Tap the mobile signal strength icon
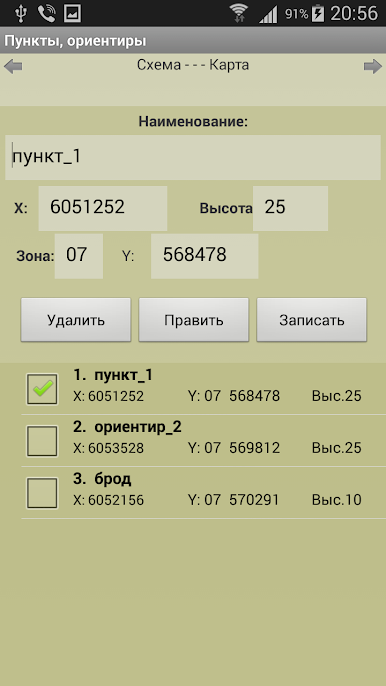The width and height of the screenshot is (386, 686). point(268,14)
